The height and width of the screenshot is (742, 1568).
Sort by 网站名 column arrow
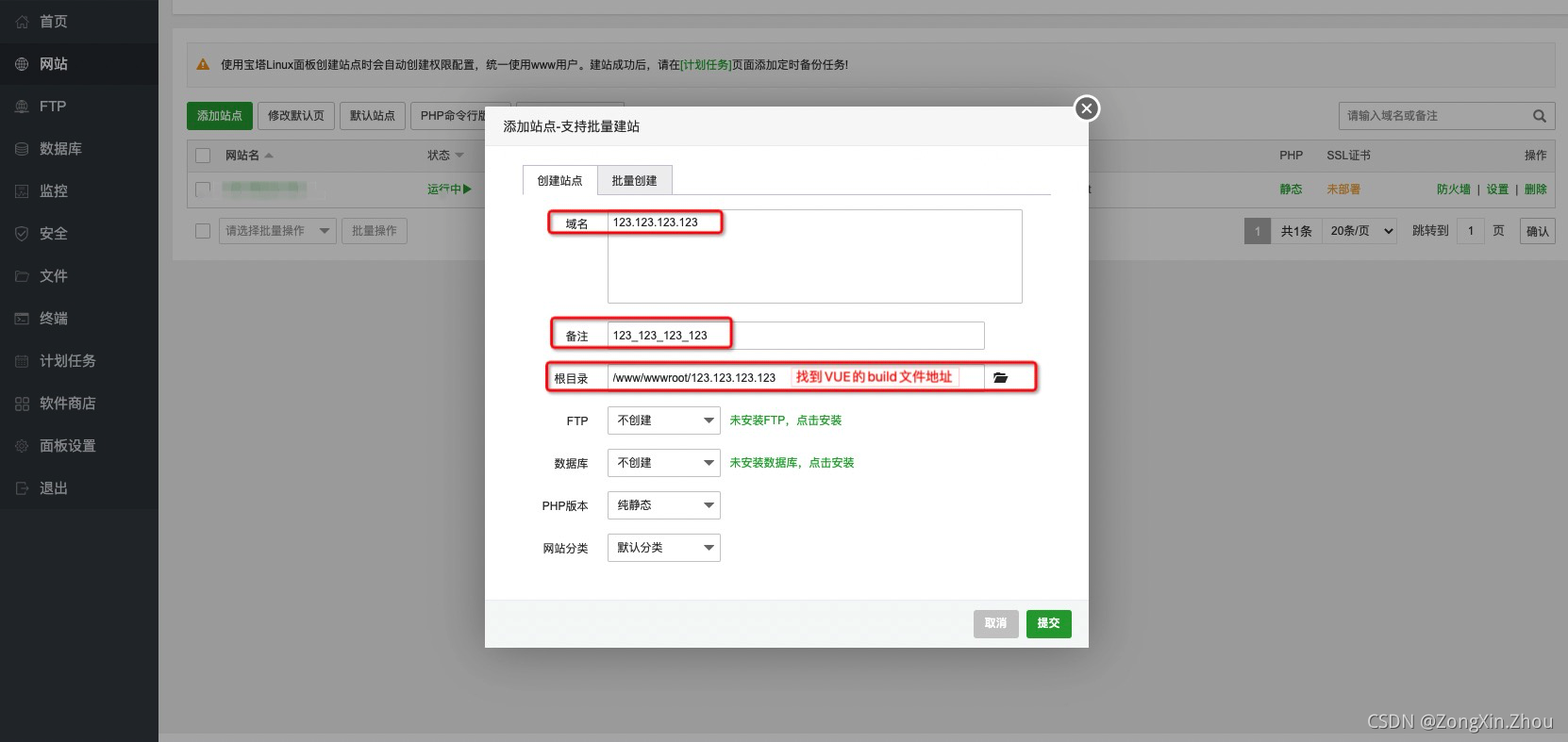269,156
